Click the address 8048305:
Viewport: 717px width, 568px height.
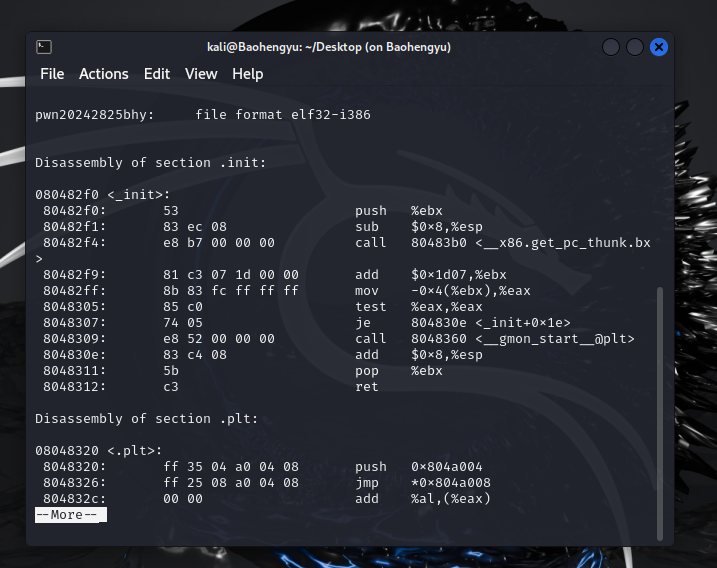[x=75, y=307]
